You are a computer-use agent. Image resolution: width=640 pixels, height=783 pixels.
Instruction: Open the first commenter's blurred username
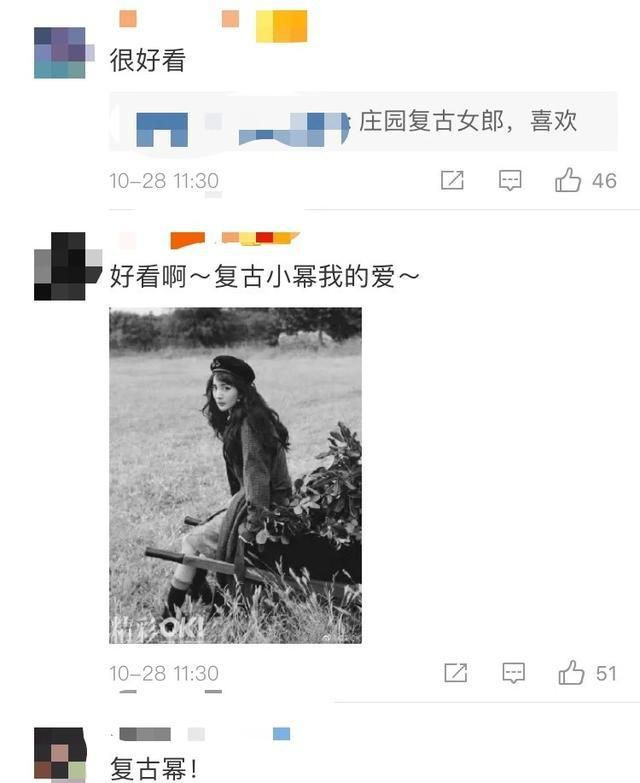pyautogui.click(x=179, y=19)
